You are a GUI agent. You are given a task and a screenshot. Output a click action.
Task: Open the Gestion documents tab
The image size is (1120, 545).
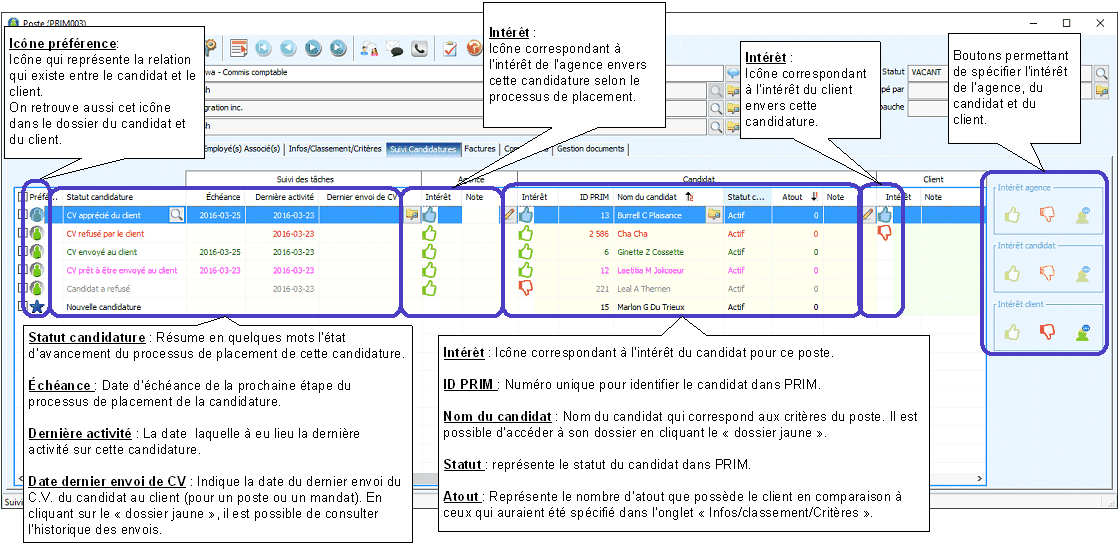point(590,149)
